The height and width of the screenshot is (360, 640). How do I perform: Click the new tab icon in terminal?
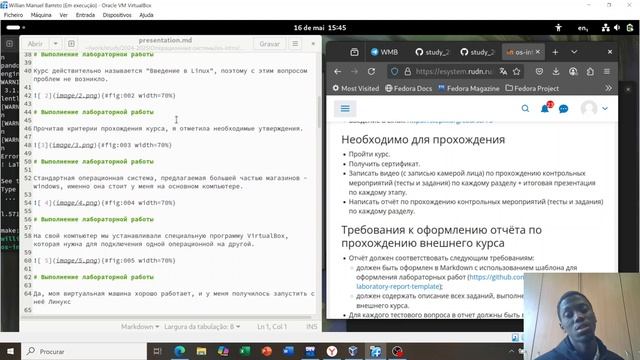(9, 44)
